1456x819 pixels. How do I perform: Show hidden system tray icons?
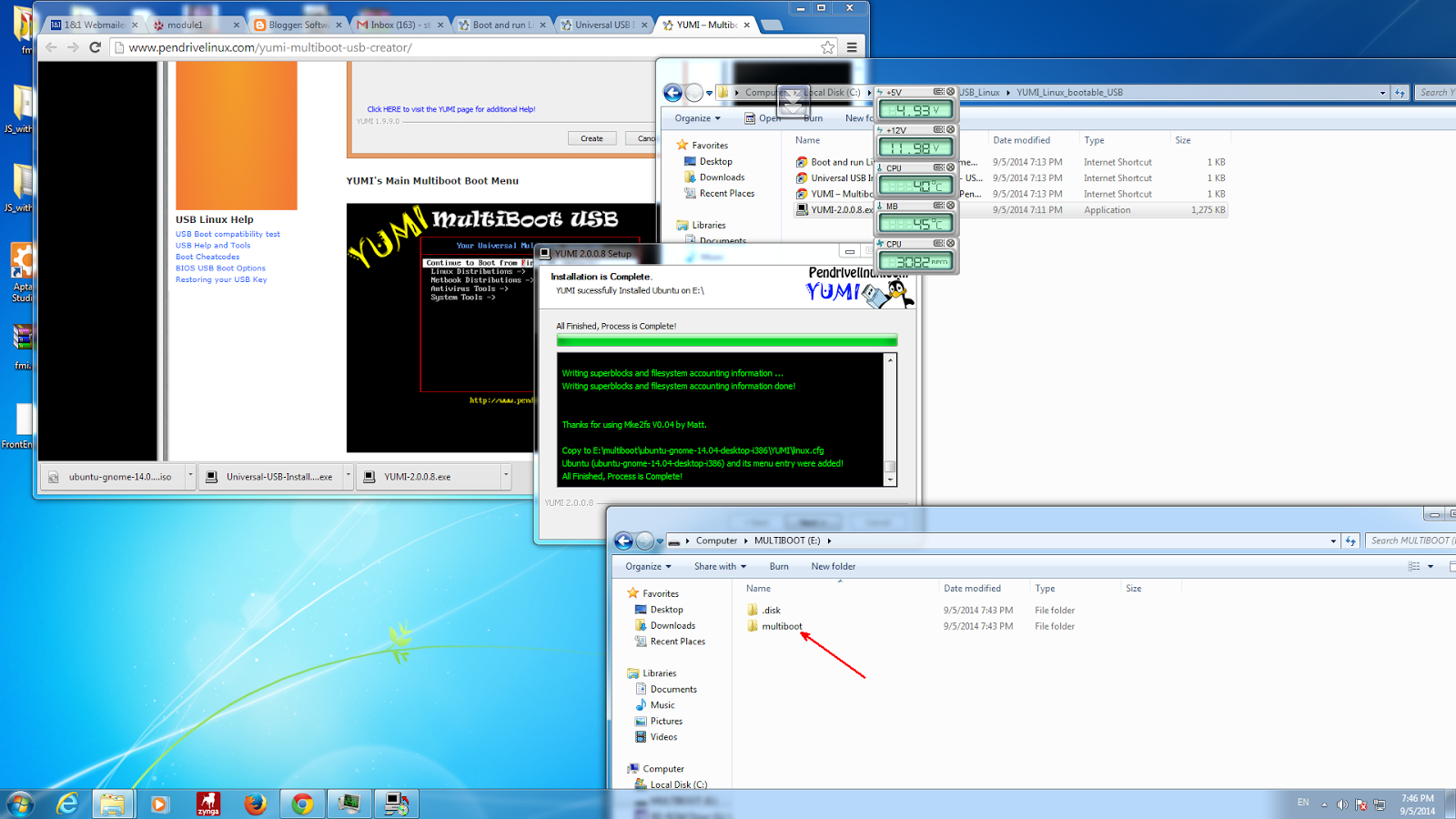[x=1324, y=804]
